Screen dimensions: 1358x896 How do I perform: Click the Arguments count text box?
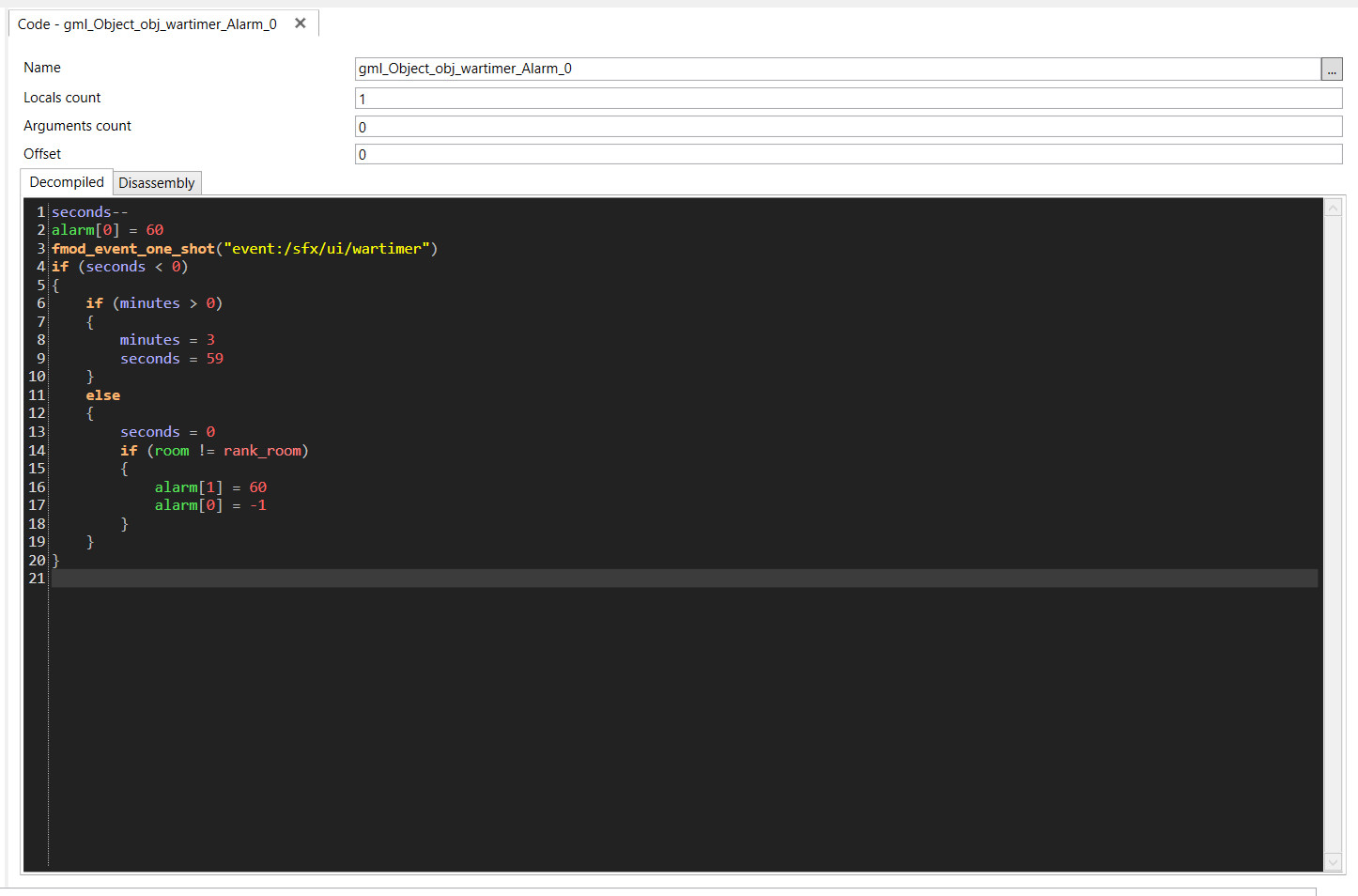[847, 127]
